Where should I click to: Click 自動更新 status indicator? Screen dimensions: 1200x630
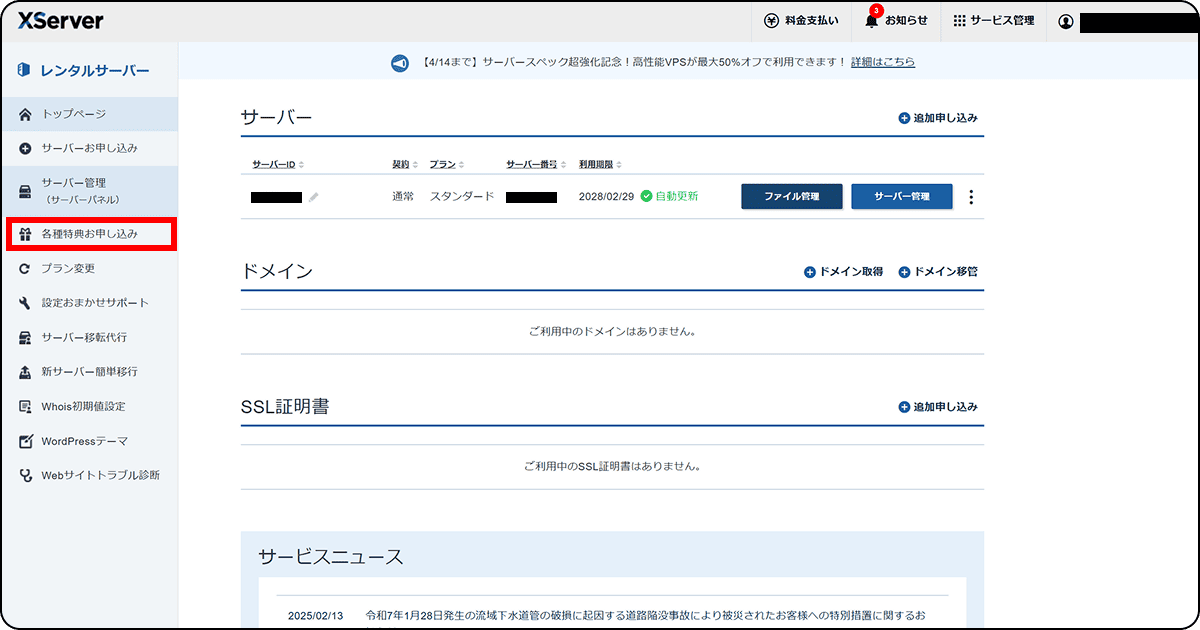click(670, 196)
